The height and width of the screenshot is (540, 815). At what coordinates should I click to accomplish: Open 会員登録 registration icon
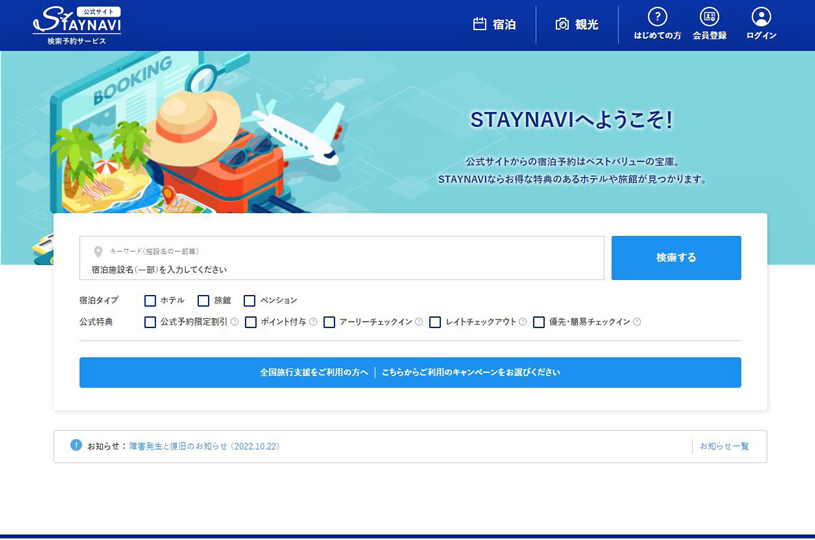(709, 24)
